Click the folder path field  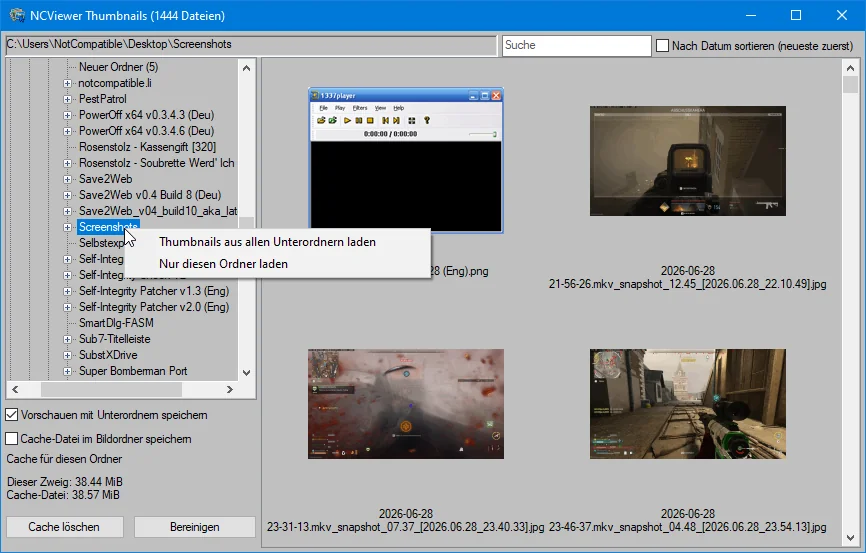251,45
